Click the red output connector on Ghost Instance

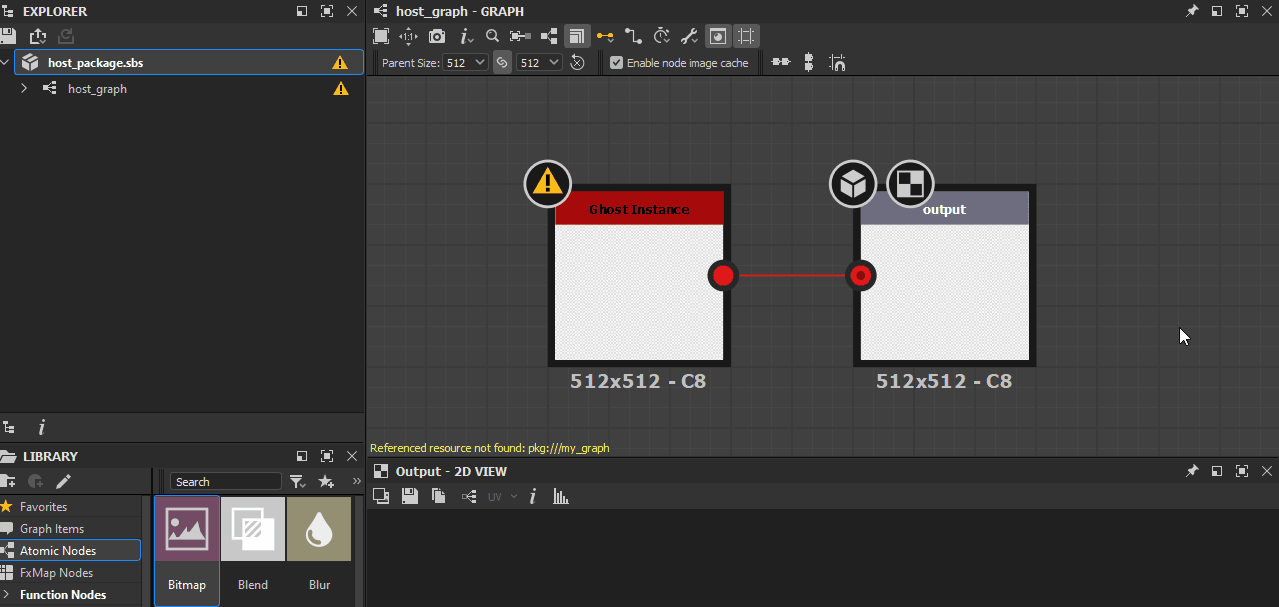pyautogui.click(x=722, y=275)
